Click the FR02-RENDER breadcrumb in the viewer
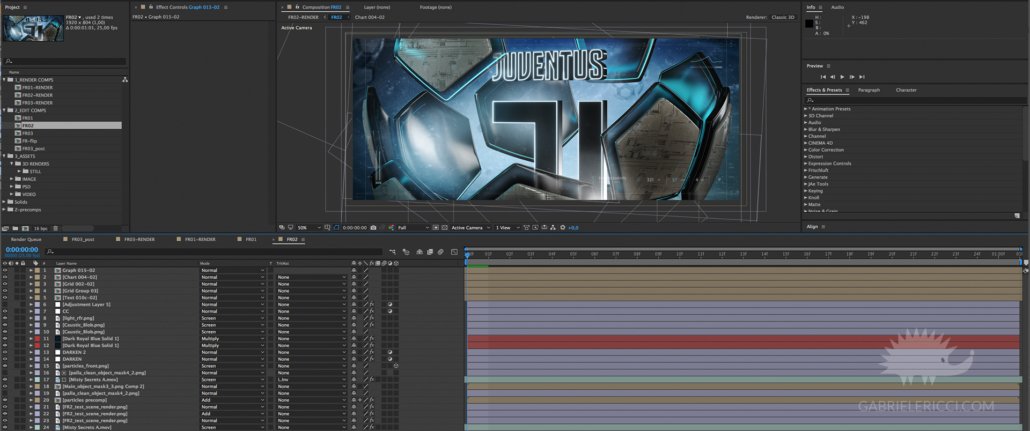The image size is (1030, 431). point(303,17)
